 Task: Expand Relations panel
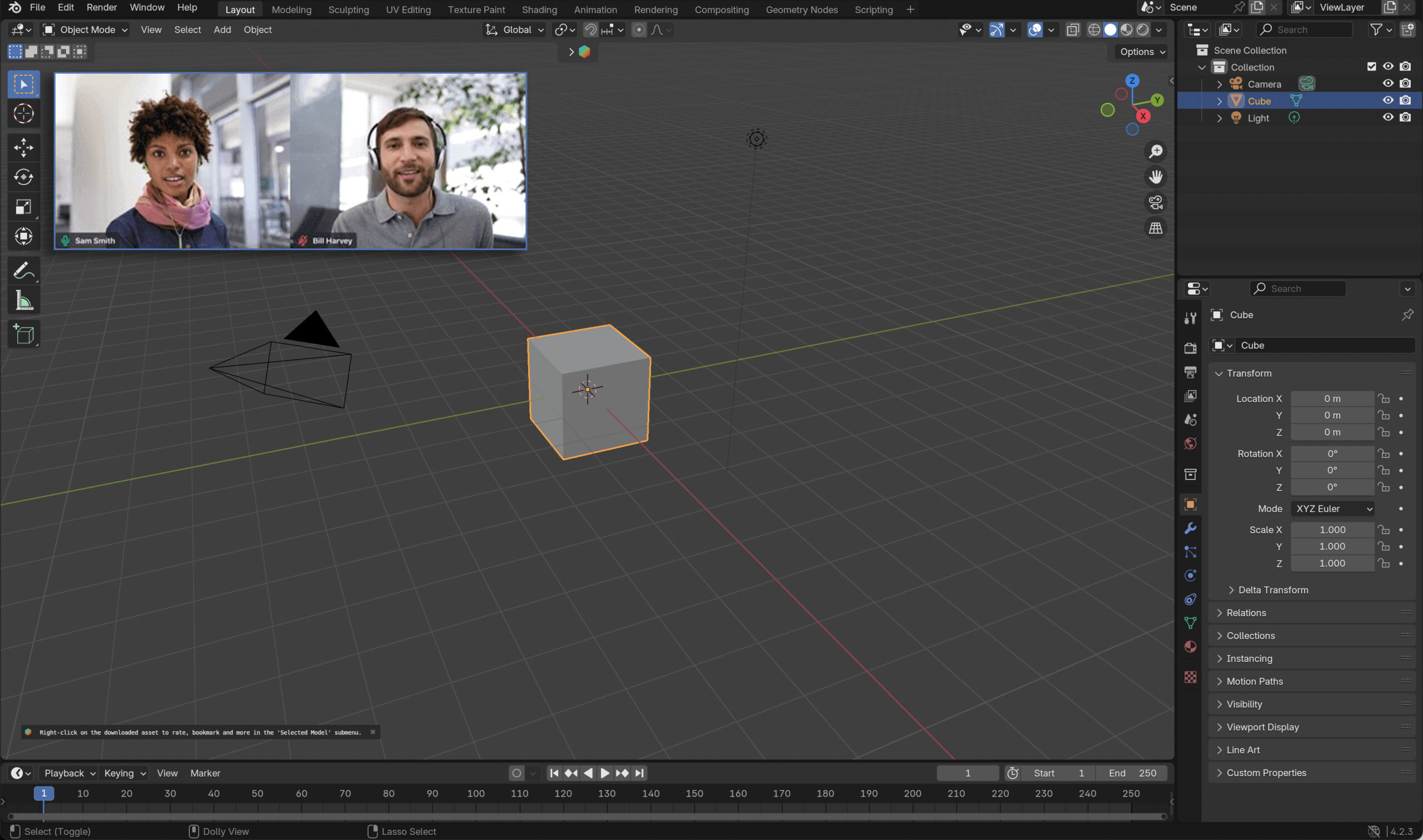click(x=1312, y=613)
